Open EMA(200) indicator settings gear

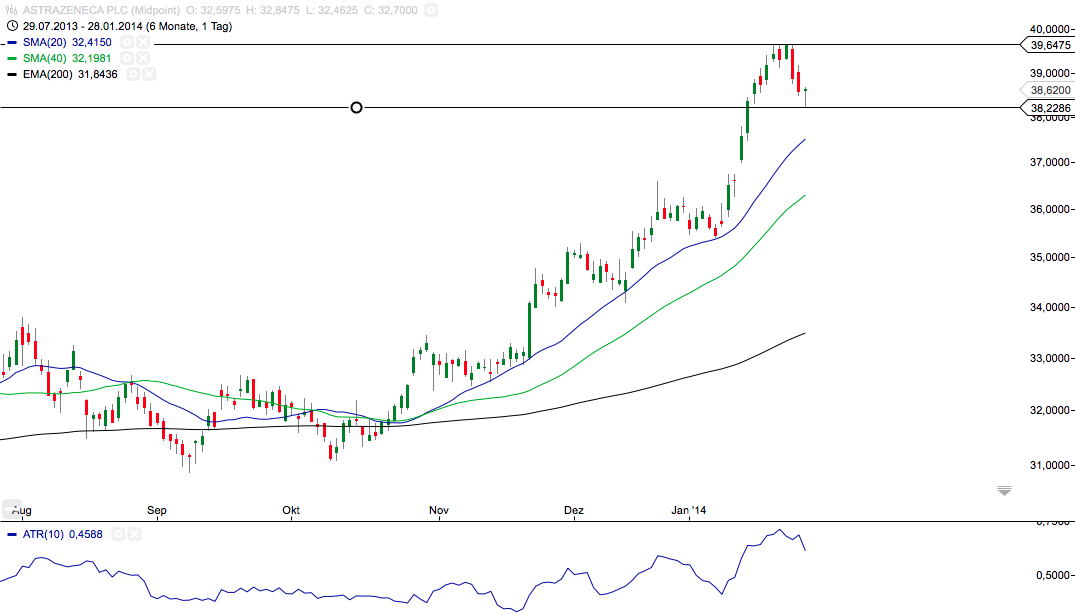tap(133, 74)
